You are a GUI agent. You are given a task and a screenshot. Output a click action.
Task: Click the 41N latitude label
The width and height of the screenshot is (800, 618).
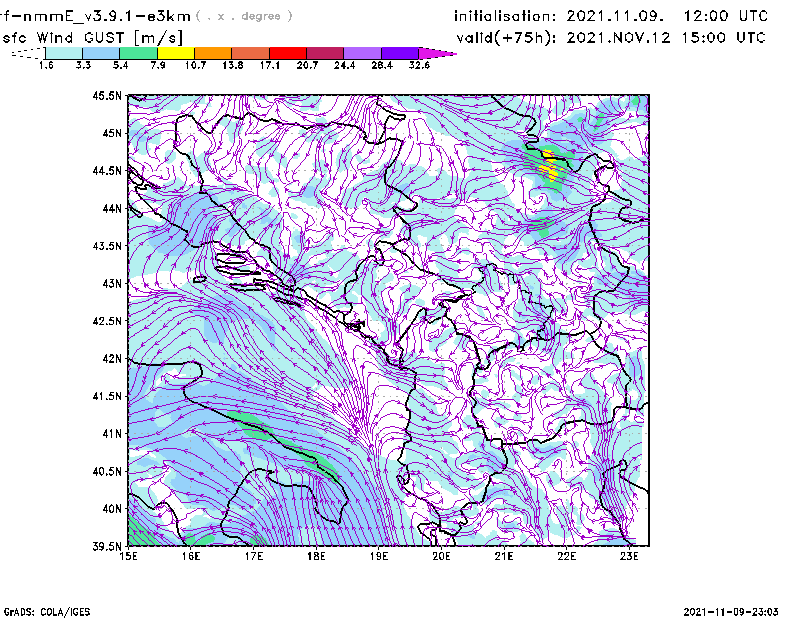[112, 434]
